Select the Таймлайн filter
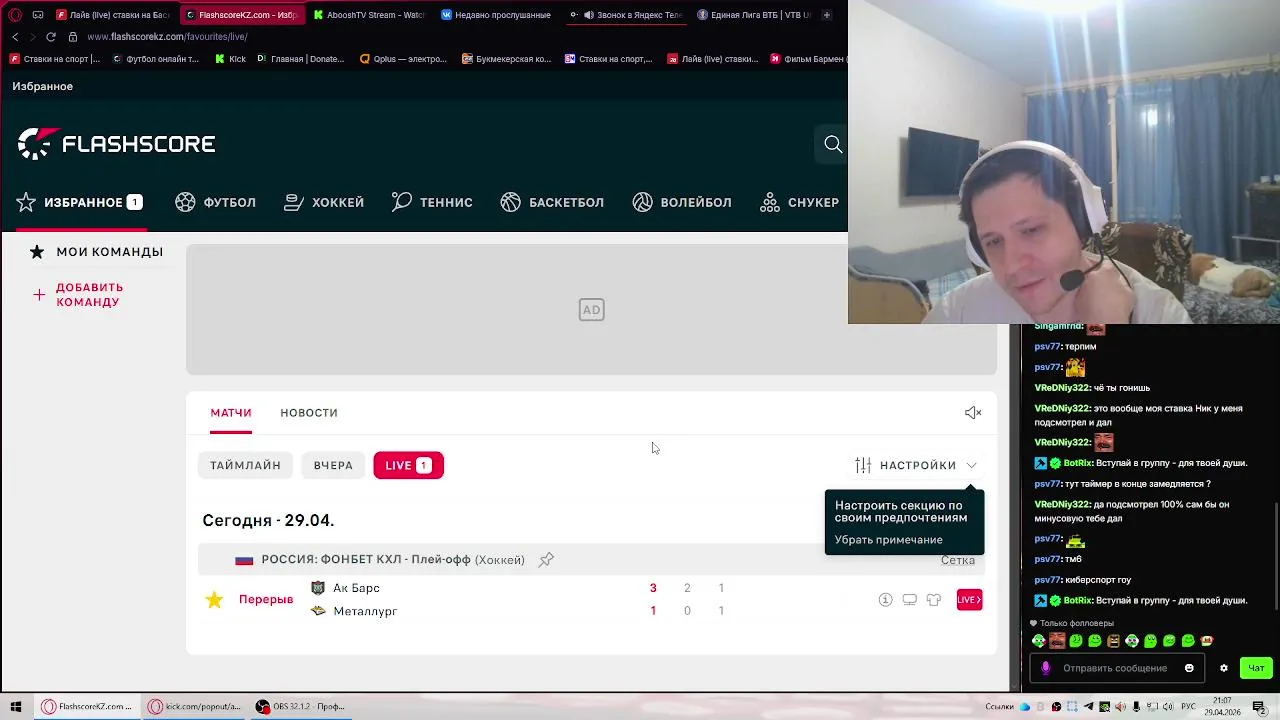The image size is (1280, 720). (x=245, y=465)
